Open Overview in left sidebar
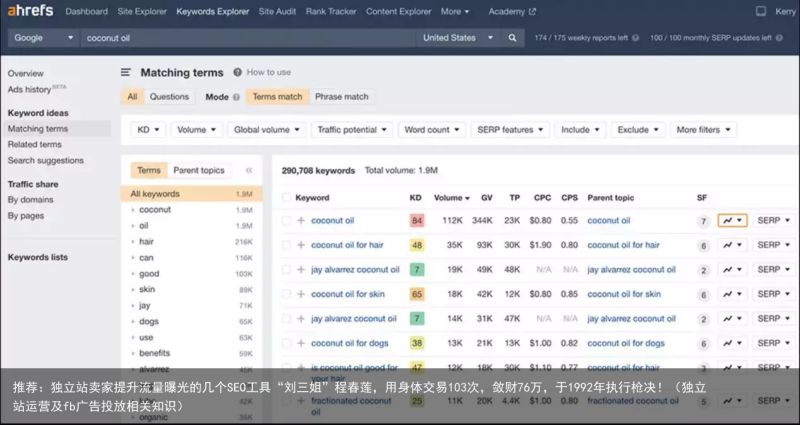The height and width of the screenshot is (425, 800). pos(26,73)
